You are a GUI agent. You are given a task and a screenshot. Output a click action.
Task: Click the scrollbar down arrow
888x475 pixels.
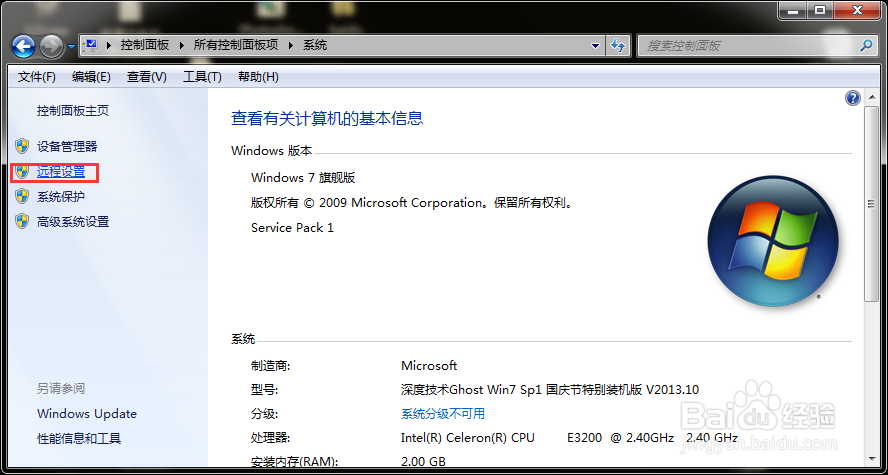872,458
